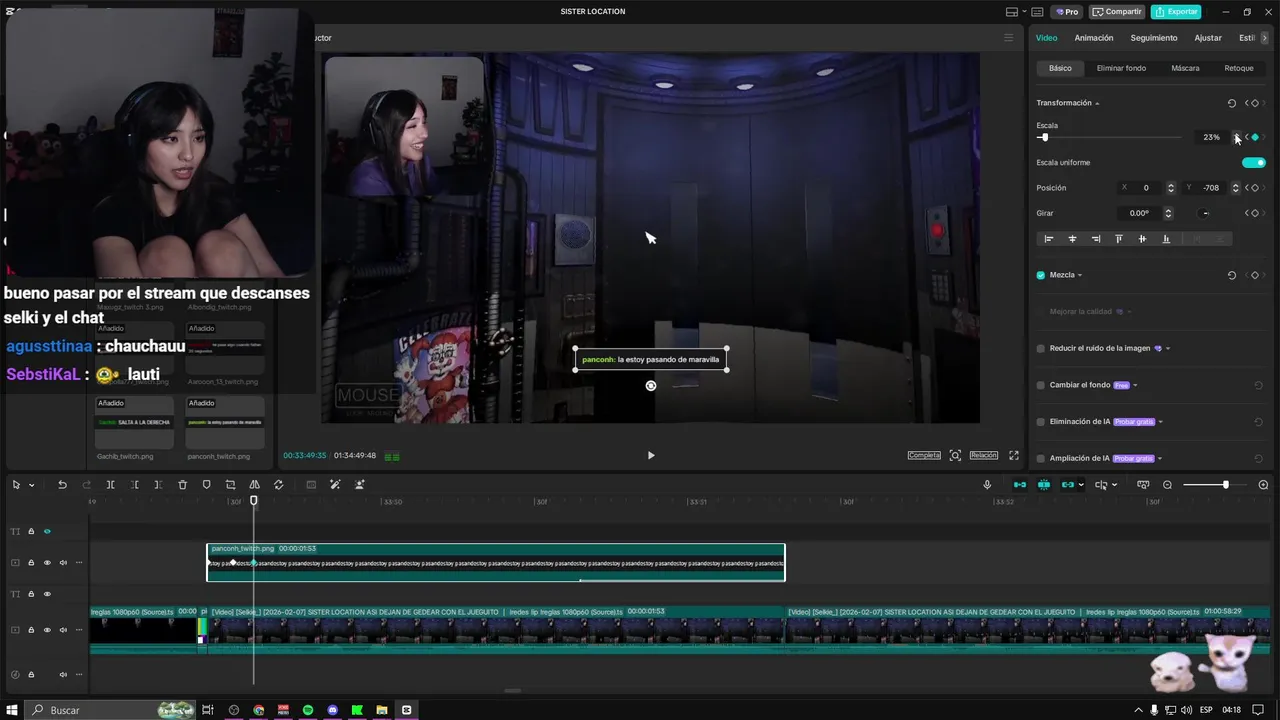Toggle the Escala uniforme switch
The width and height of the screenshot is (1280, 720).
(1254, 162)
